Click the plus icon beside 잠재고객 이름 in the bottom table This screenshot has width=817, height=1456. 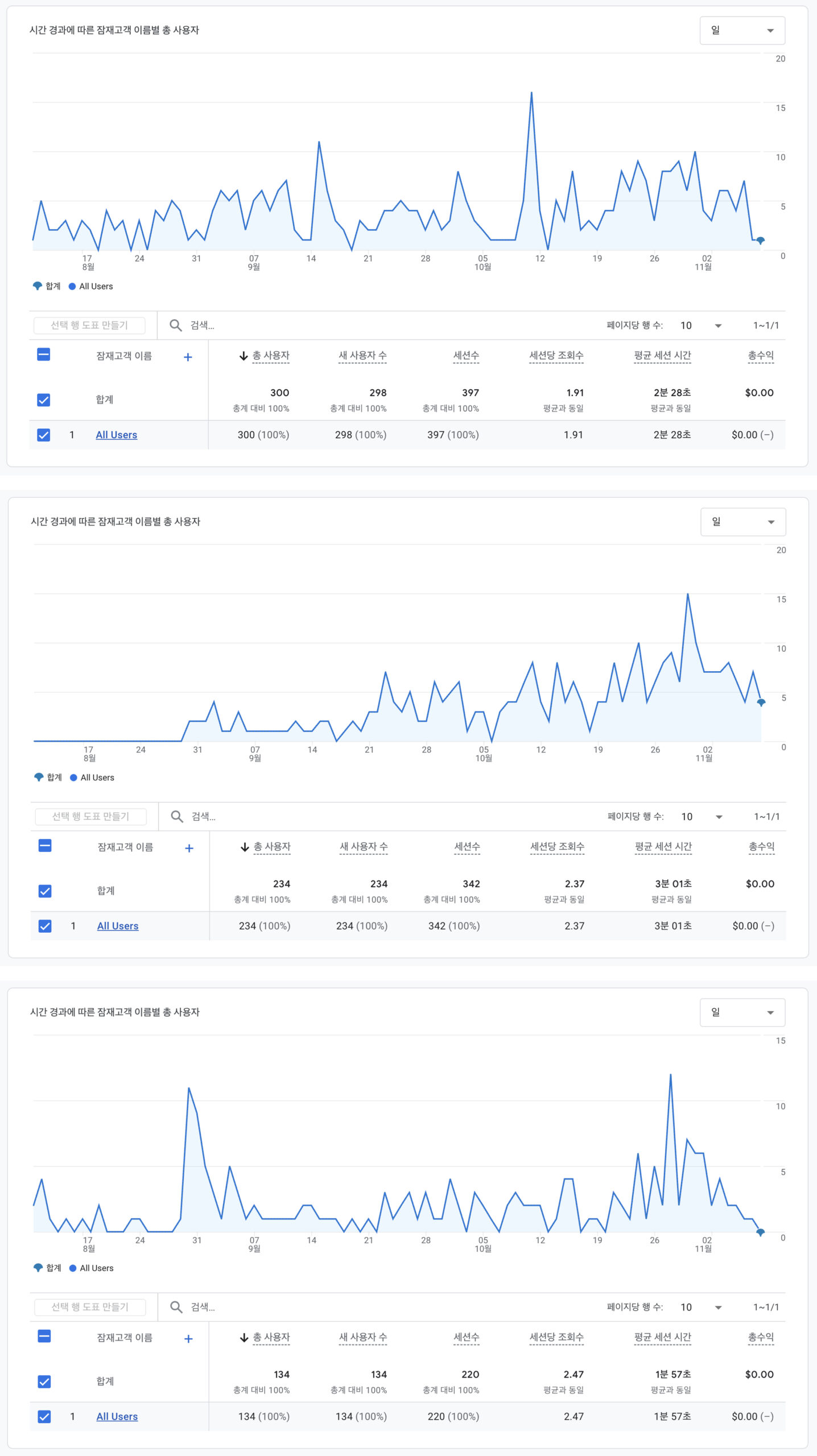coord(188,1339)
